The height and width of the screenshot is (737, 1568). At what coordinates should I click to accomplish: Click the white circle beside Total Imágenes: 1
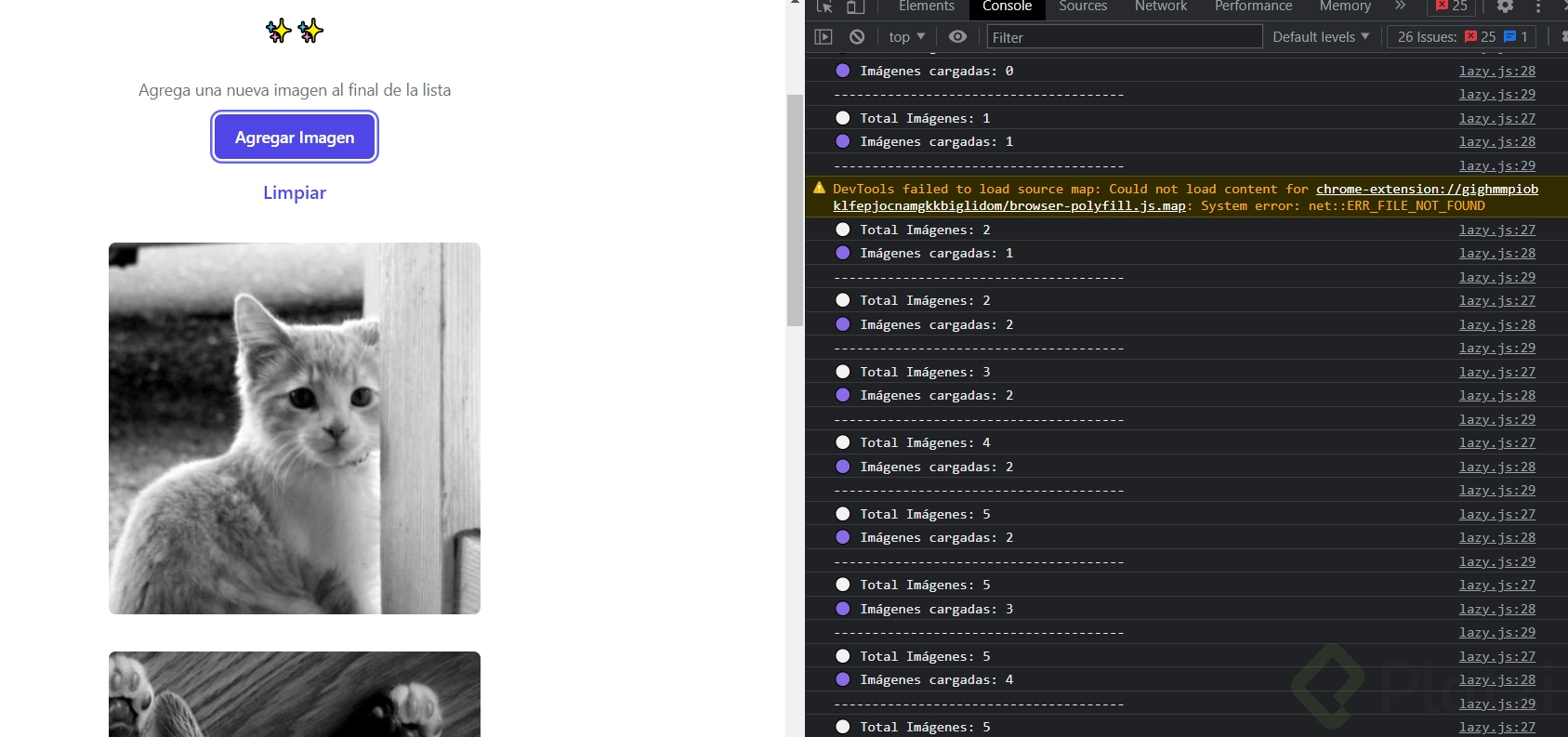(x=842, y=118)
